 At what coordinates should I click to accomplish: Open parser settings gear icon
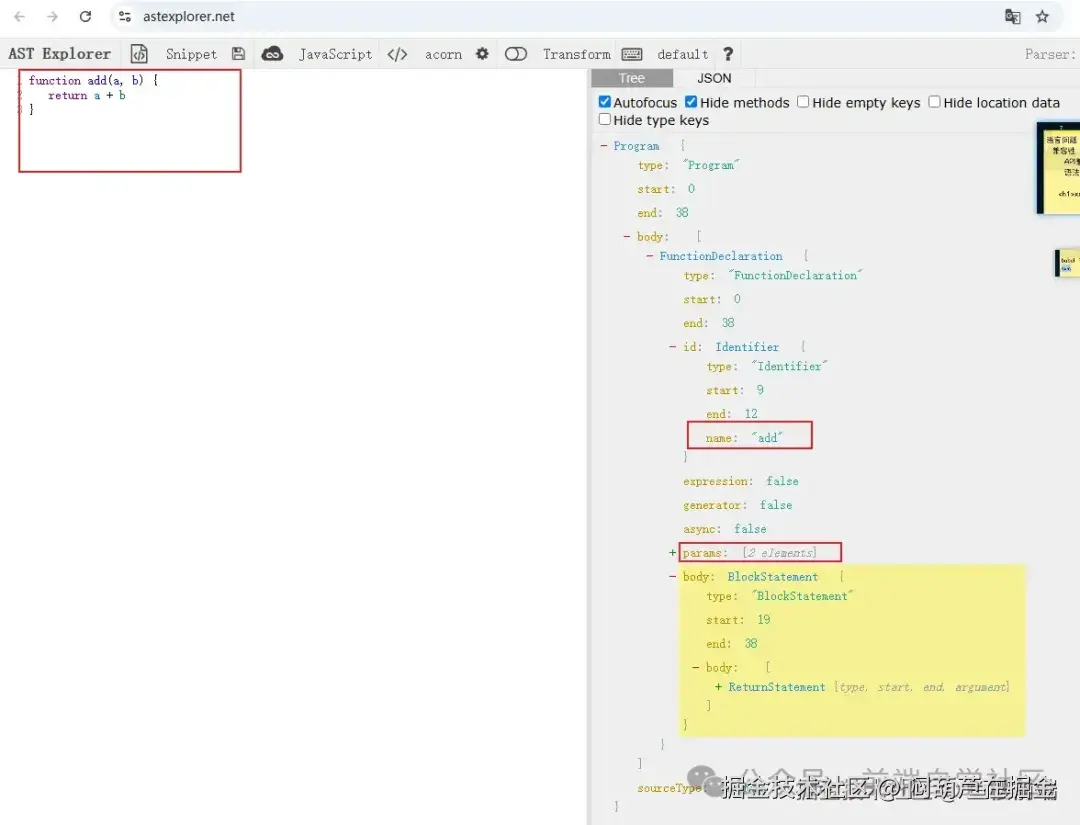(x=482, y=54)
